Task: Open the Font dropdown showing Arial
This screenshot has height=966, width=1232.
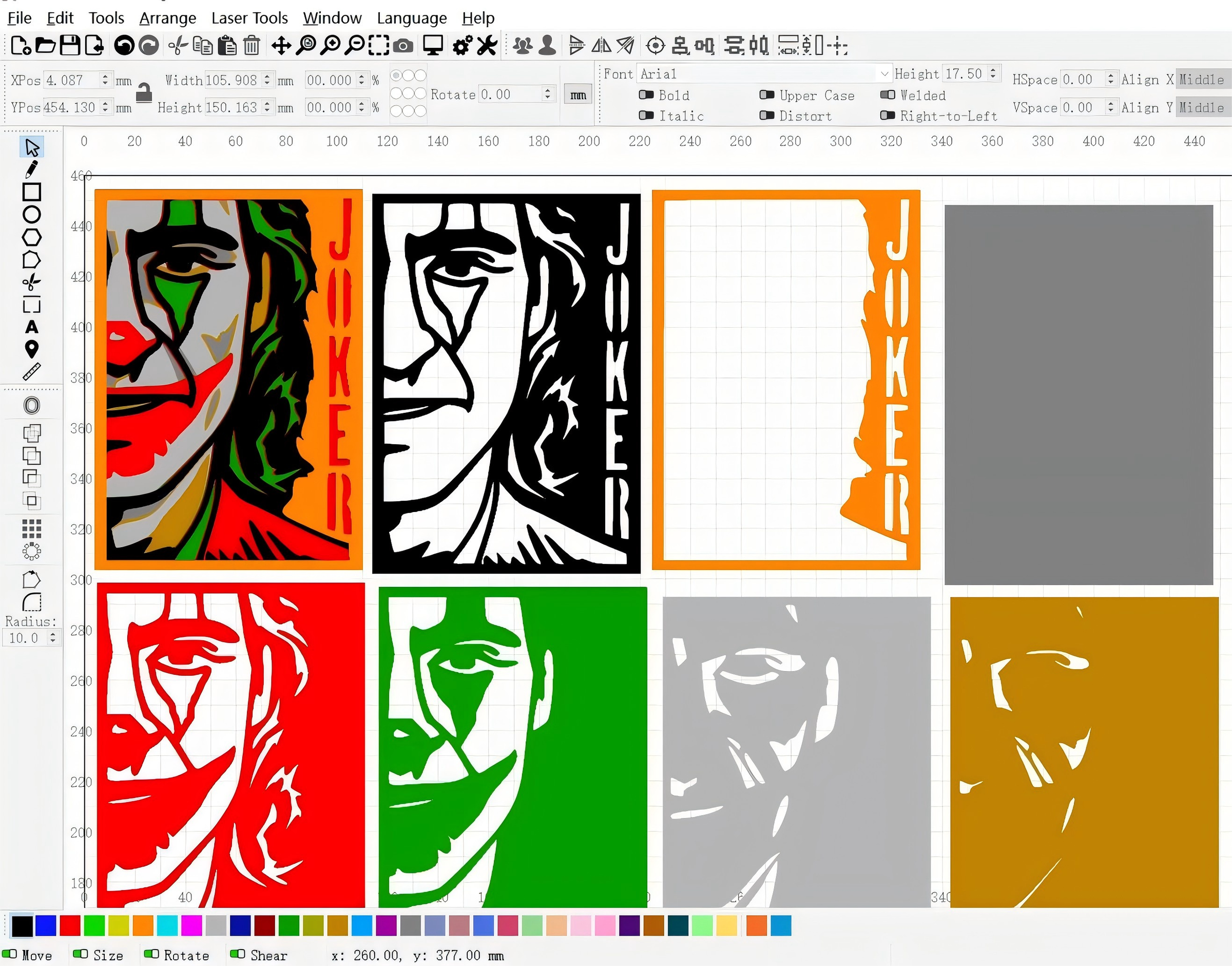Action: coord(764,73)
